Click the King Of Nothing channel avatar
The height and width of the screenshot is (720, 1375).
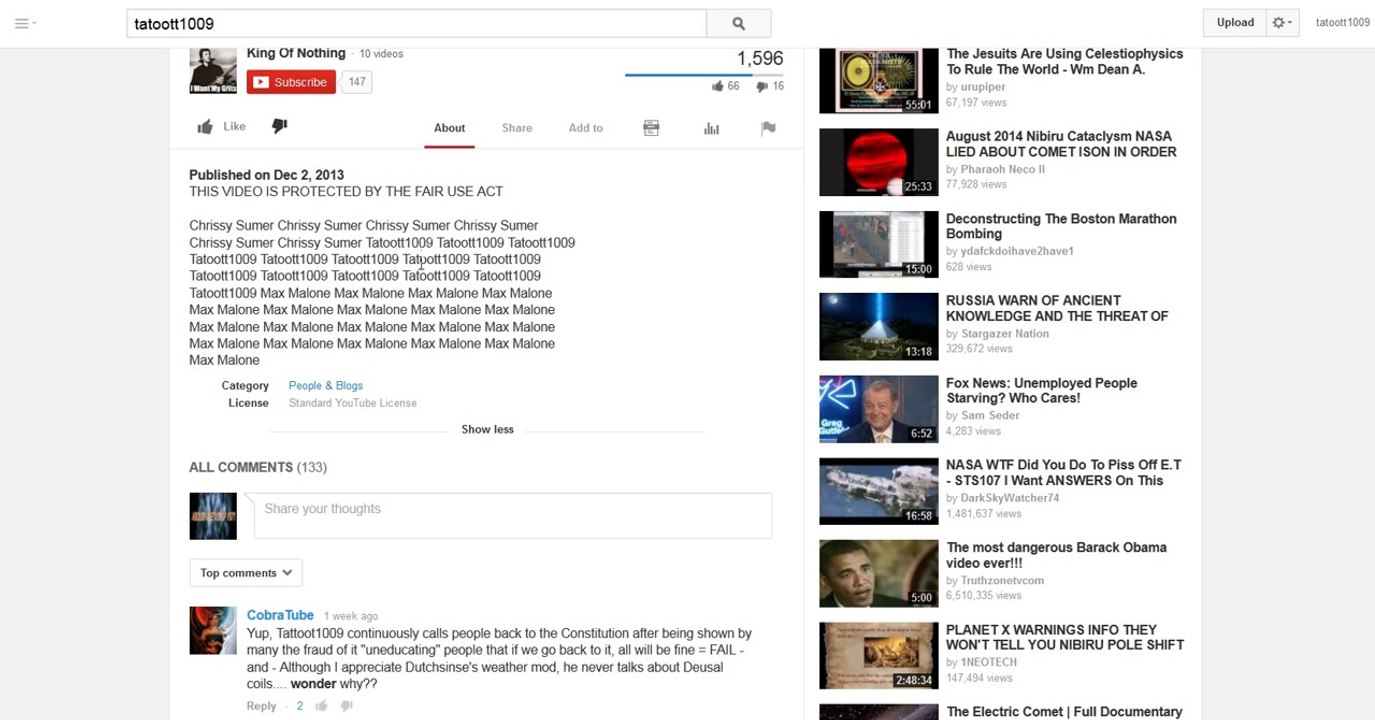coord(213,70)
